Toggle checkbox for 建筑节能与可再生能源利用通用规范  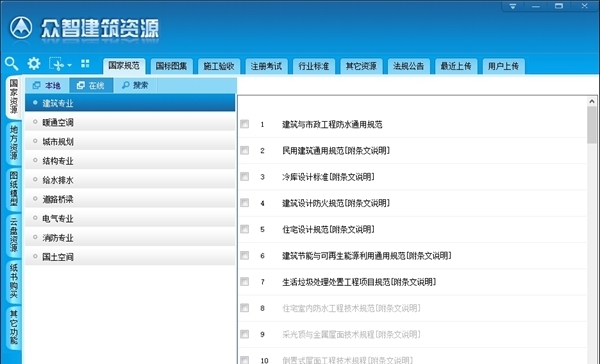click(x=245, y=255)
